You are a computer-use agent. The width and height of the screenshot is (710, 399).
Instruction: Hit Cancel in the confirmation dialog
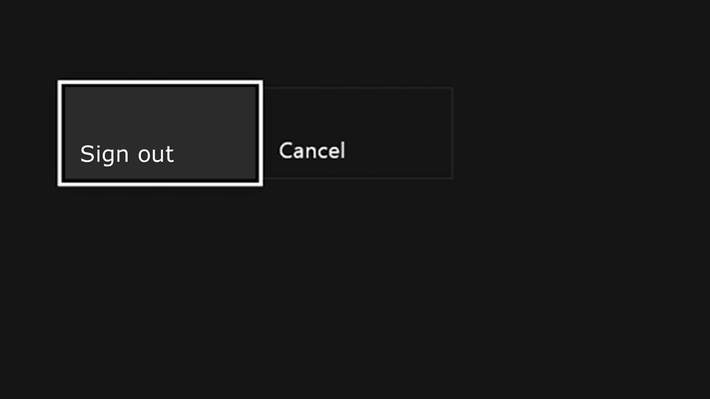pos(358,133)
